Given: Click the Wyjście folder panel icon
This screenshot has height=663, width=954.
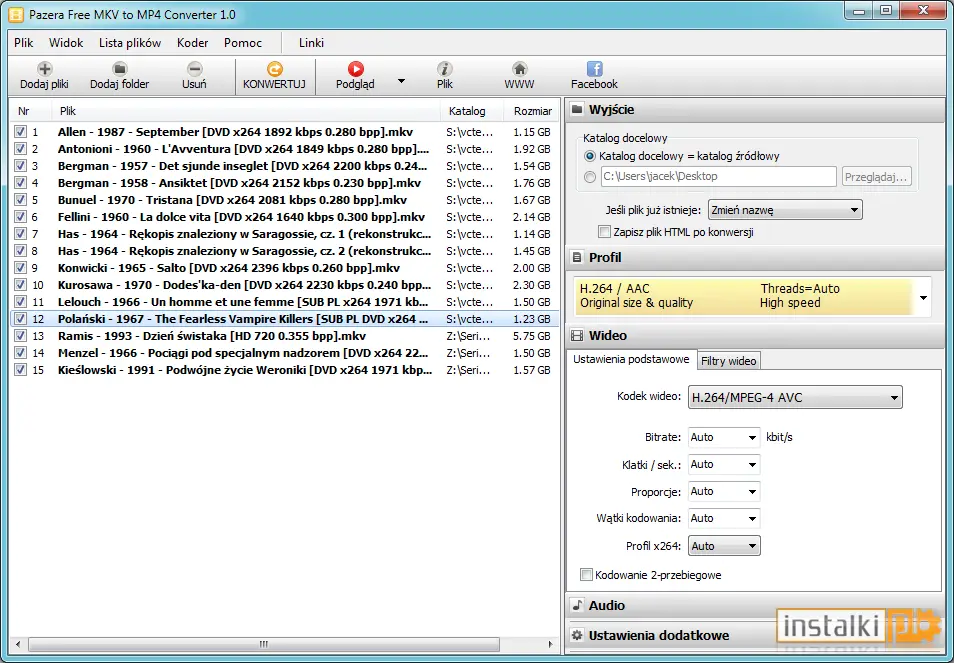Looking at the screenshot, I should tap(577, 109).
